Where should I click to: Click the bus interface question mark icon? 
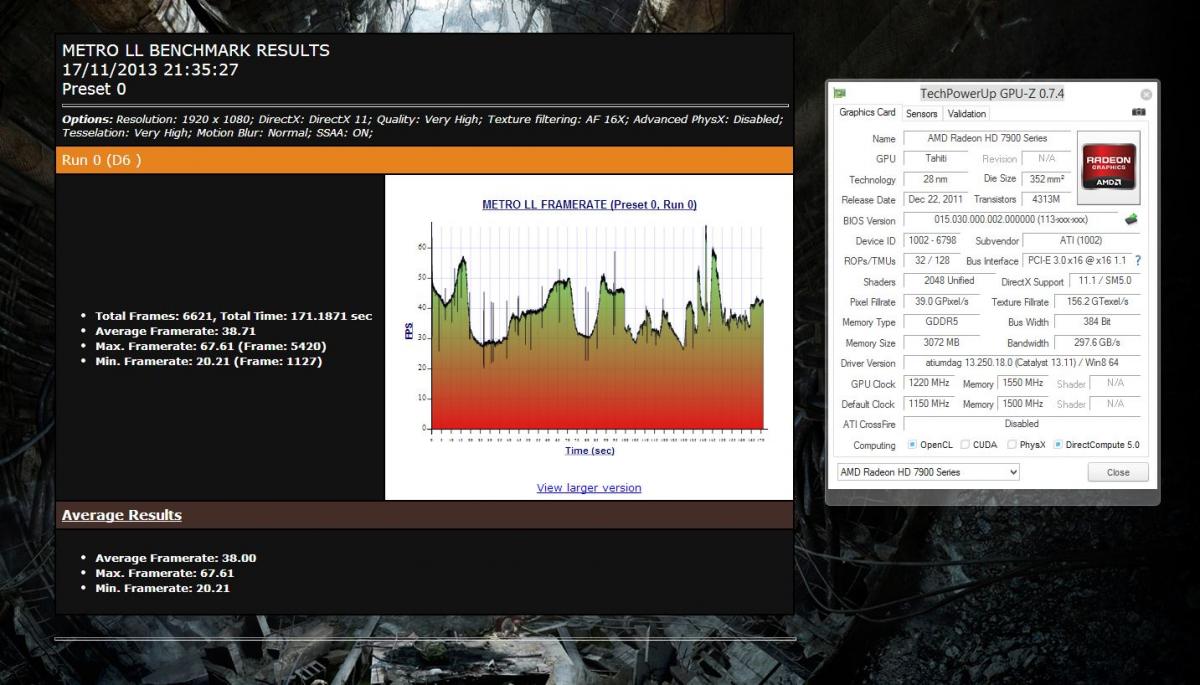pyautogui.click(x=1137, y=260)
